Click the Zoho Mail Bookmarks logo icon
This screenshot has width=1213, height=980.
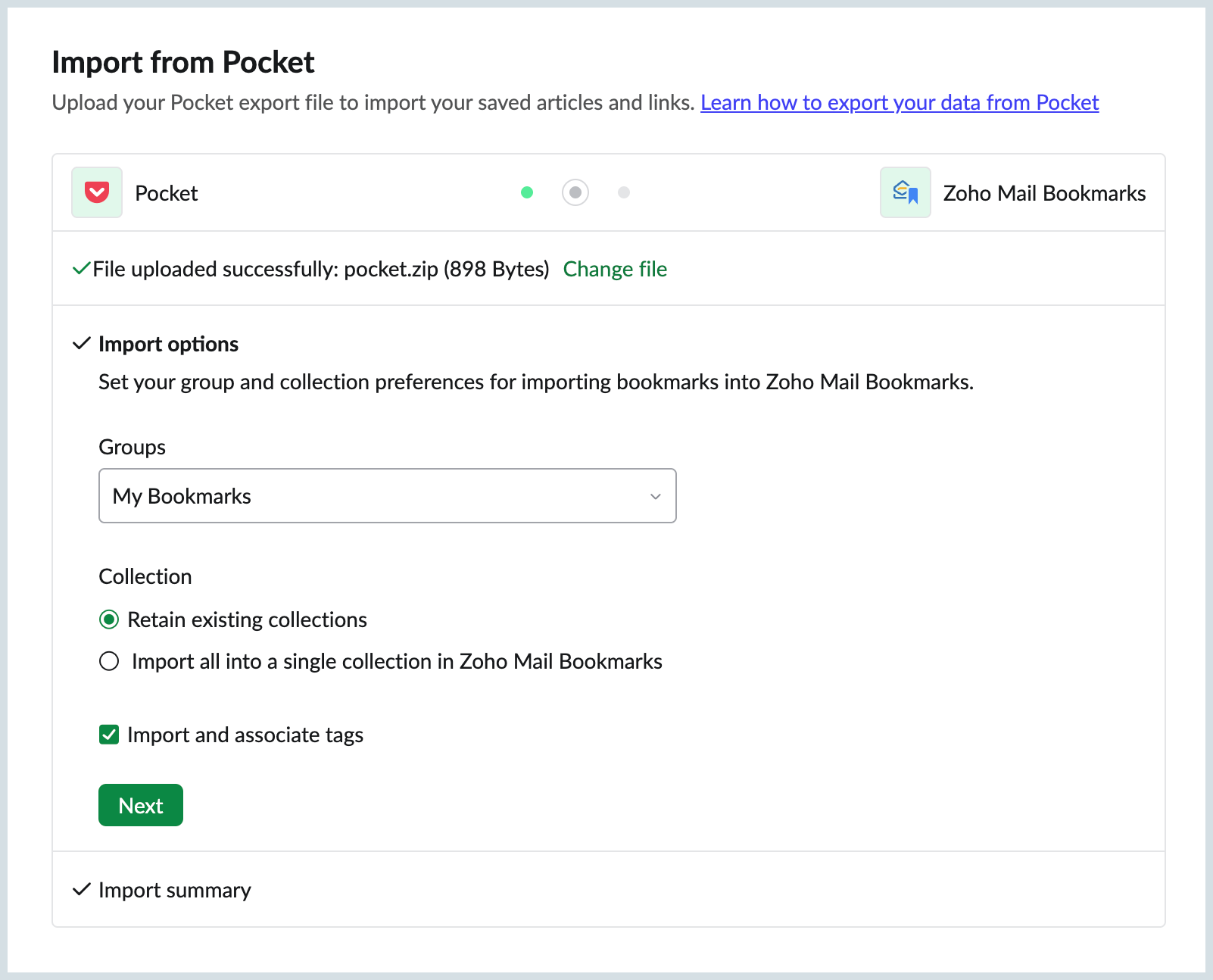pyautogui.click(x=905, y=192)
